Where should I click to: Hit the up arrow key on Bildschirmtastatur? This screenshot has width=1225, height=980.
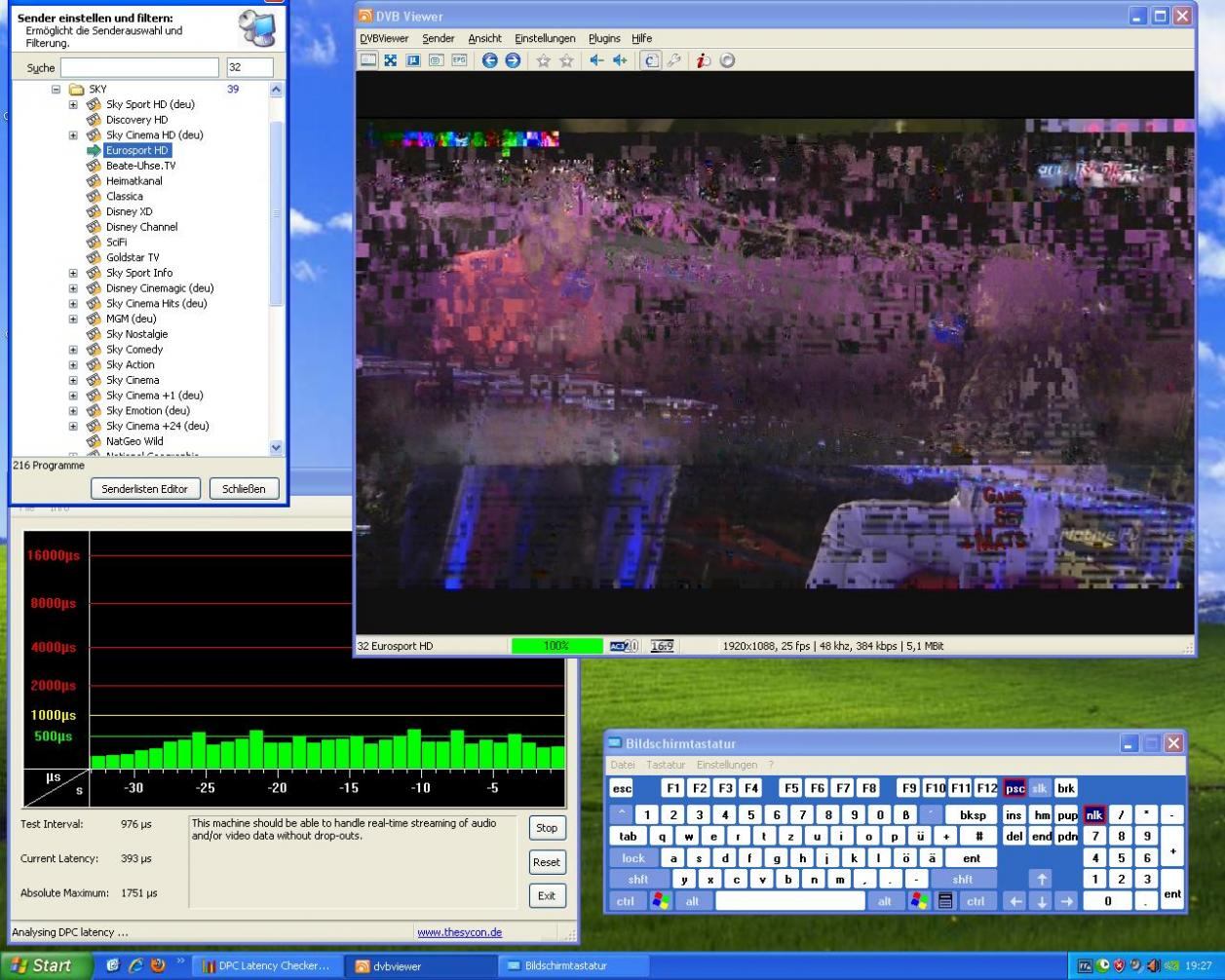click(x=1040, y=879)
